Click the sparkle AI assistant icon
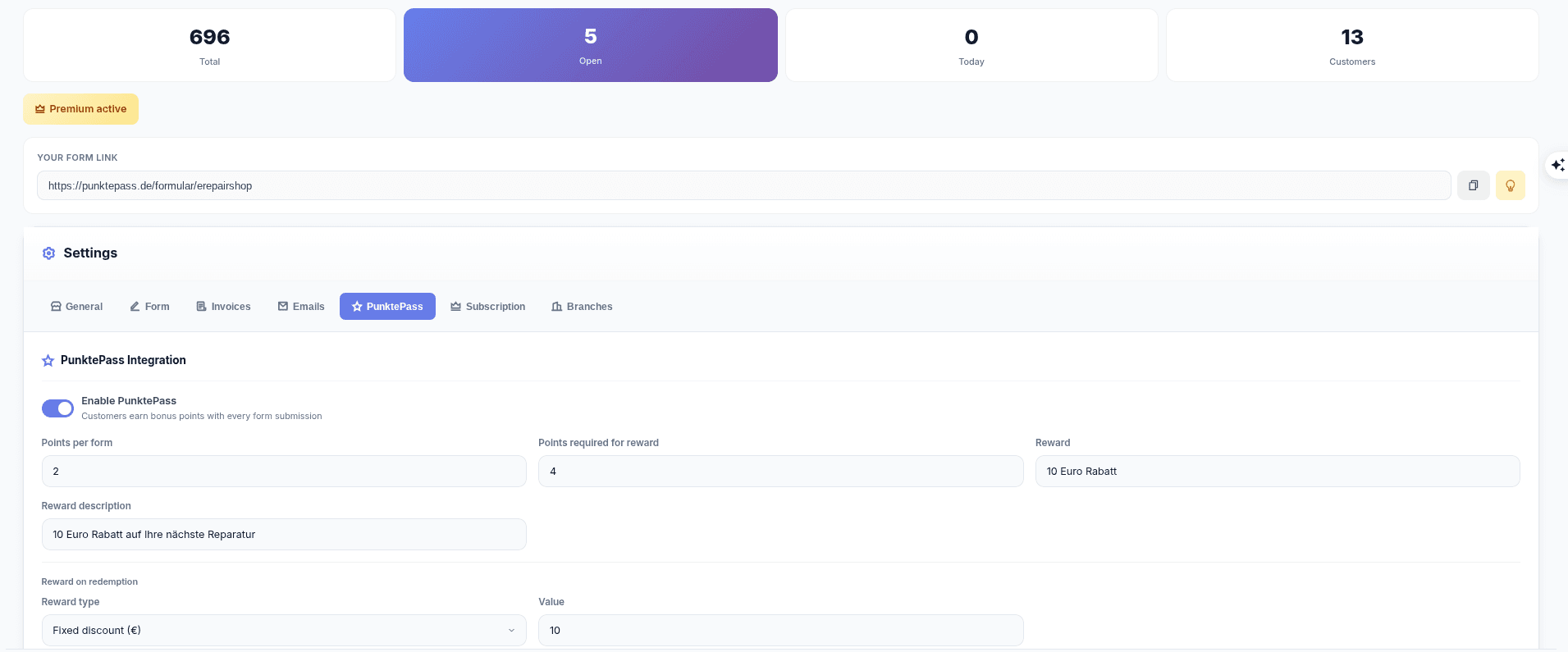 pyautogui.click(x=1557, y=165)
